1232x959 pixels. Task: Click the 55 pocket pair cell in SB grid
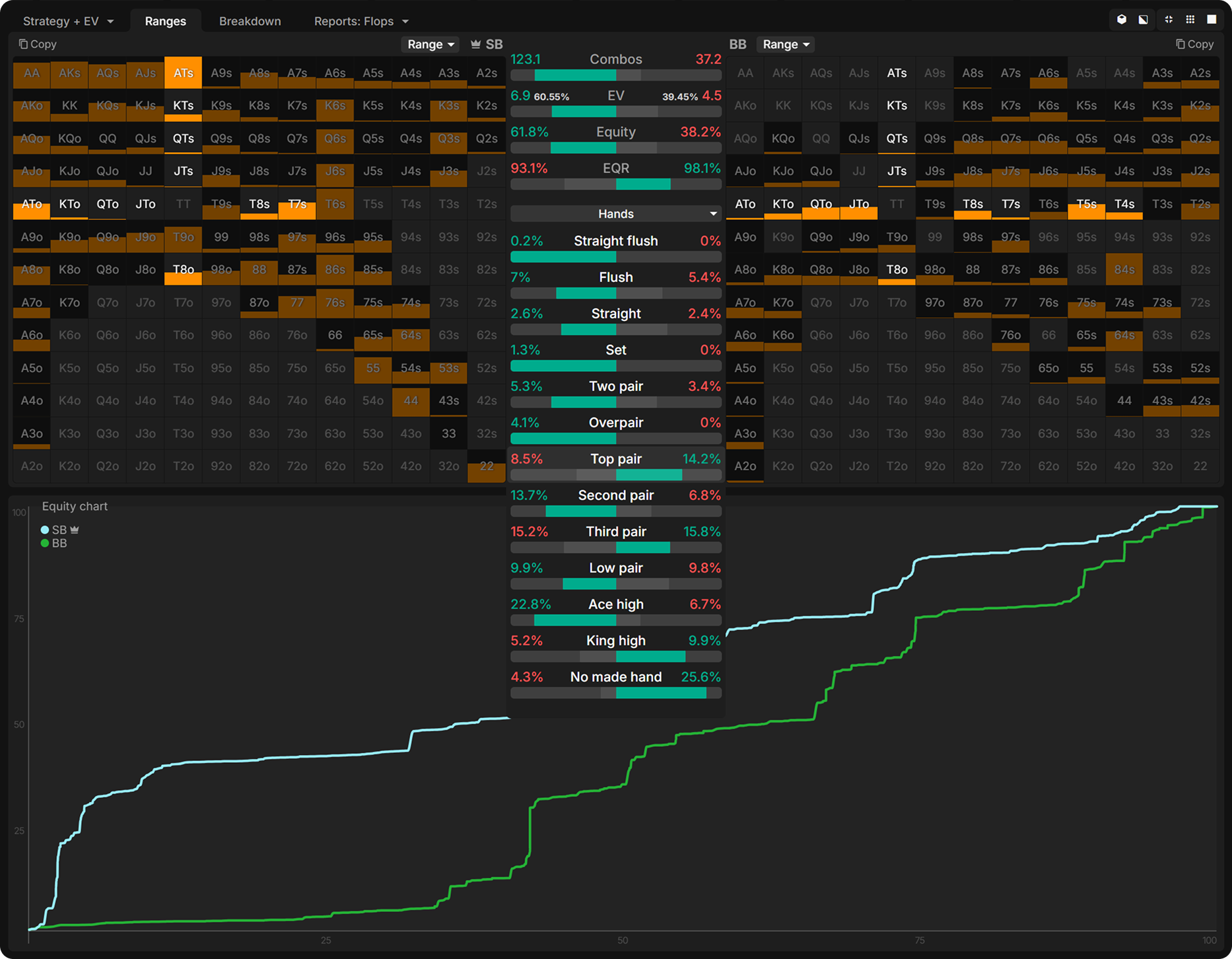(373, 368)
